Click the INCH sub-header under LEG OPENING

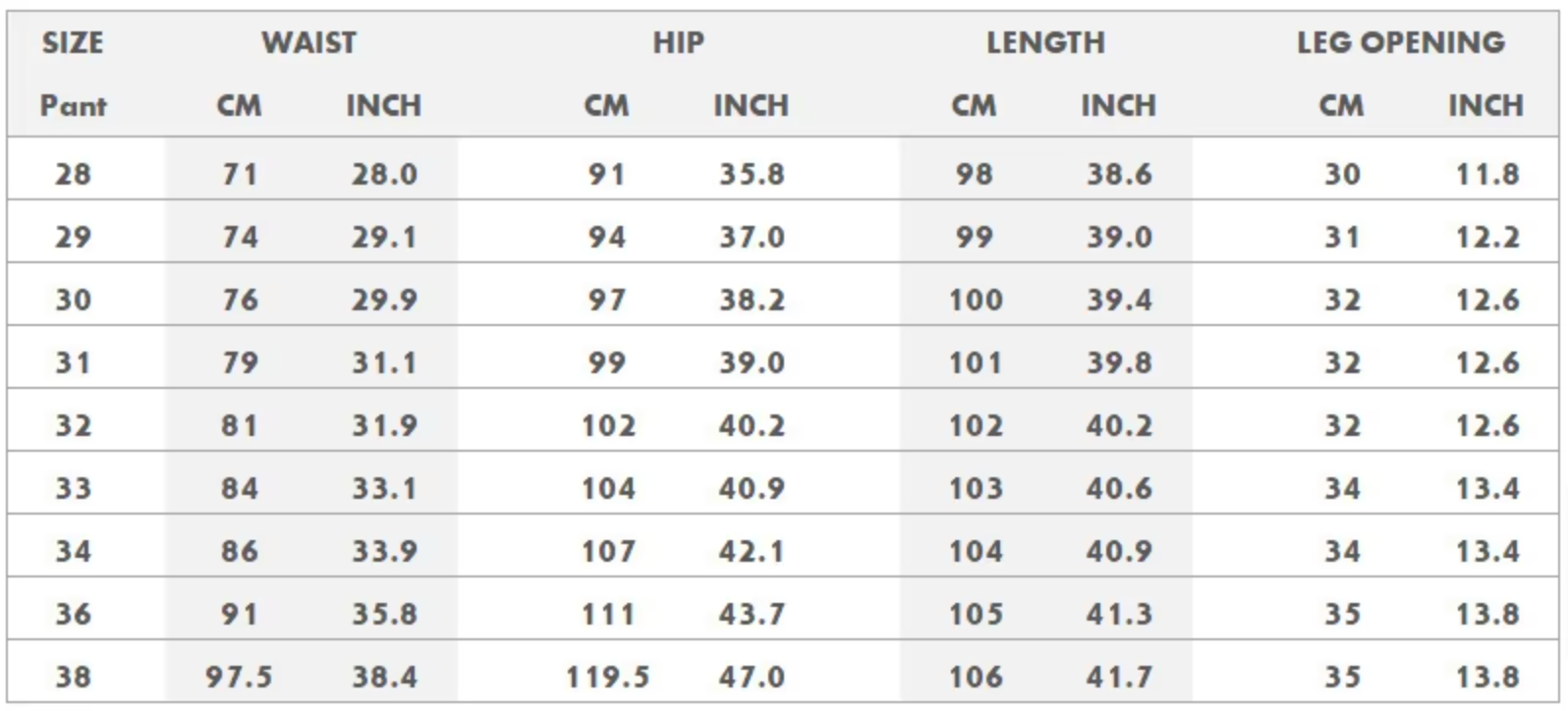pyautogui.click(x=1485, y=105)
